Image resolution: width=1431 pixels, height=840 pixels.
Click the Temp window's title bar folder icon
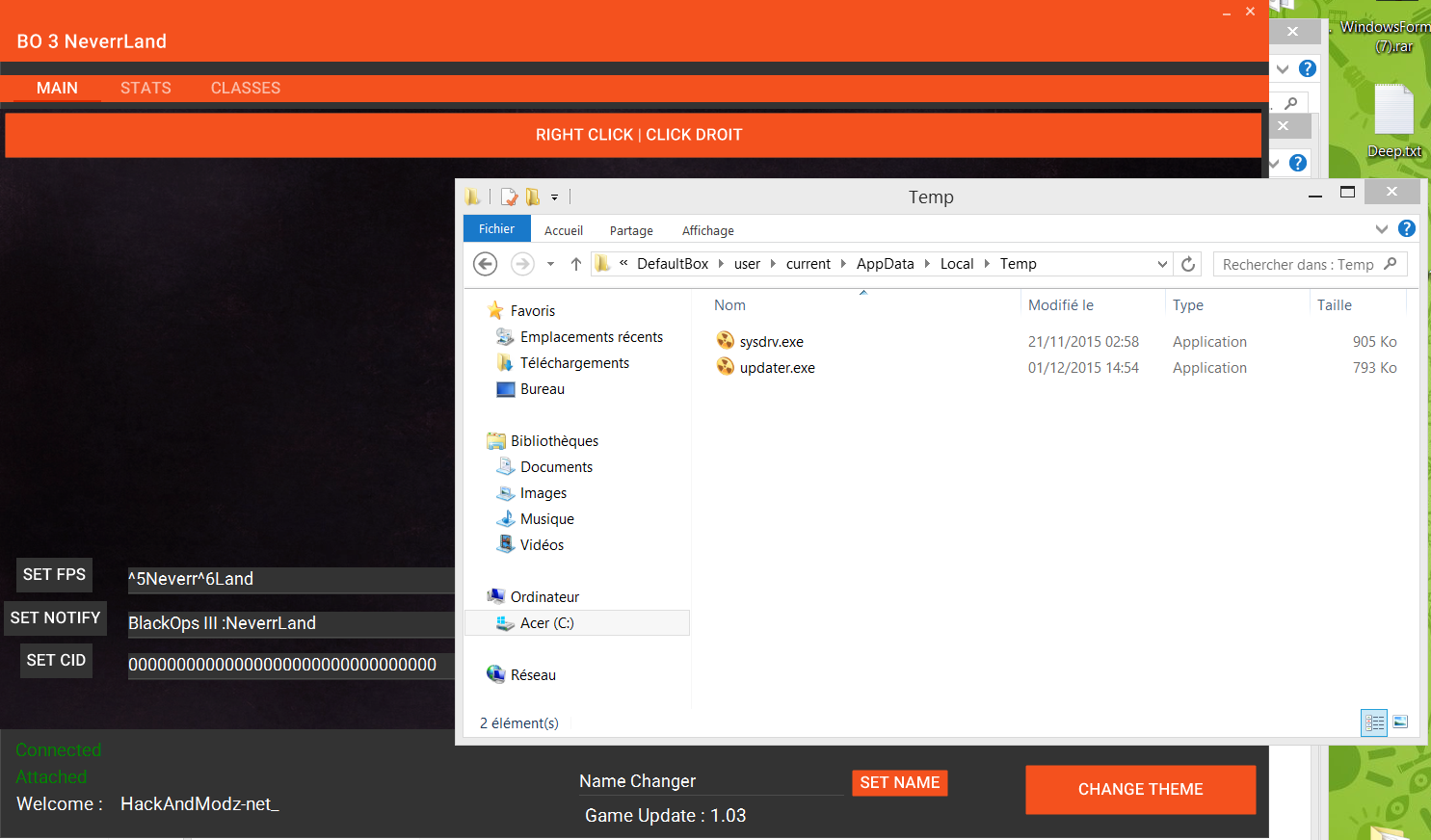click(472, 197)
